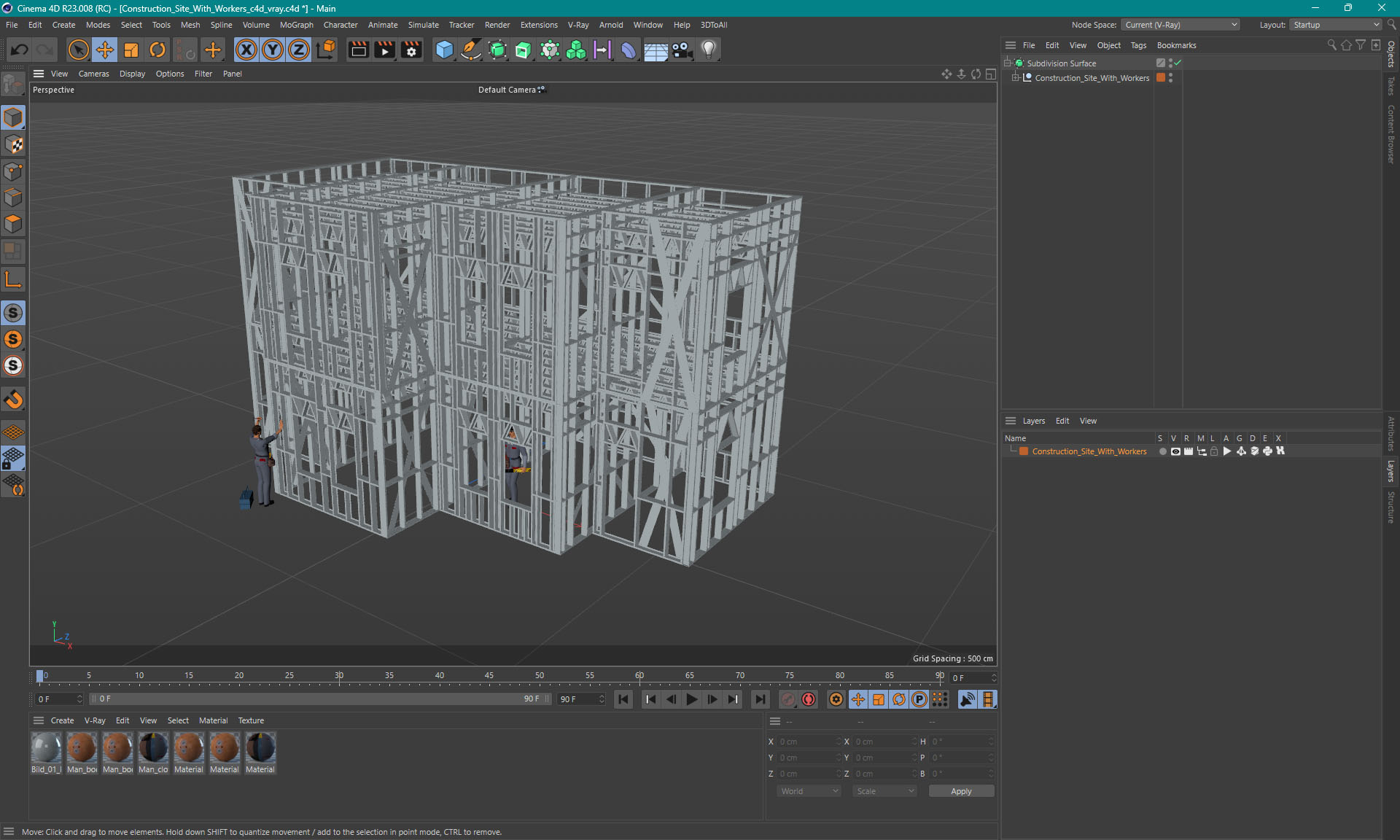Click the end frame 90 F field

(x=581, y=699)
